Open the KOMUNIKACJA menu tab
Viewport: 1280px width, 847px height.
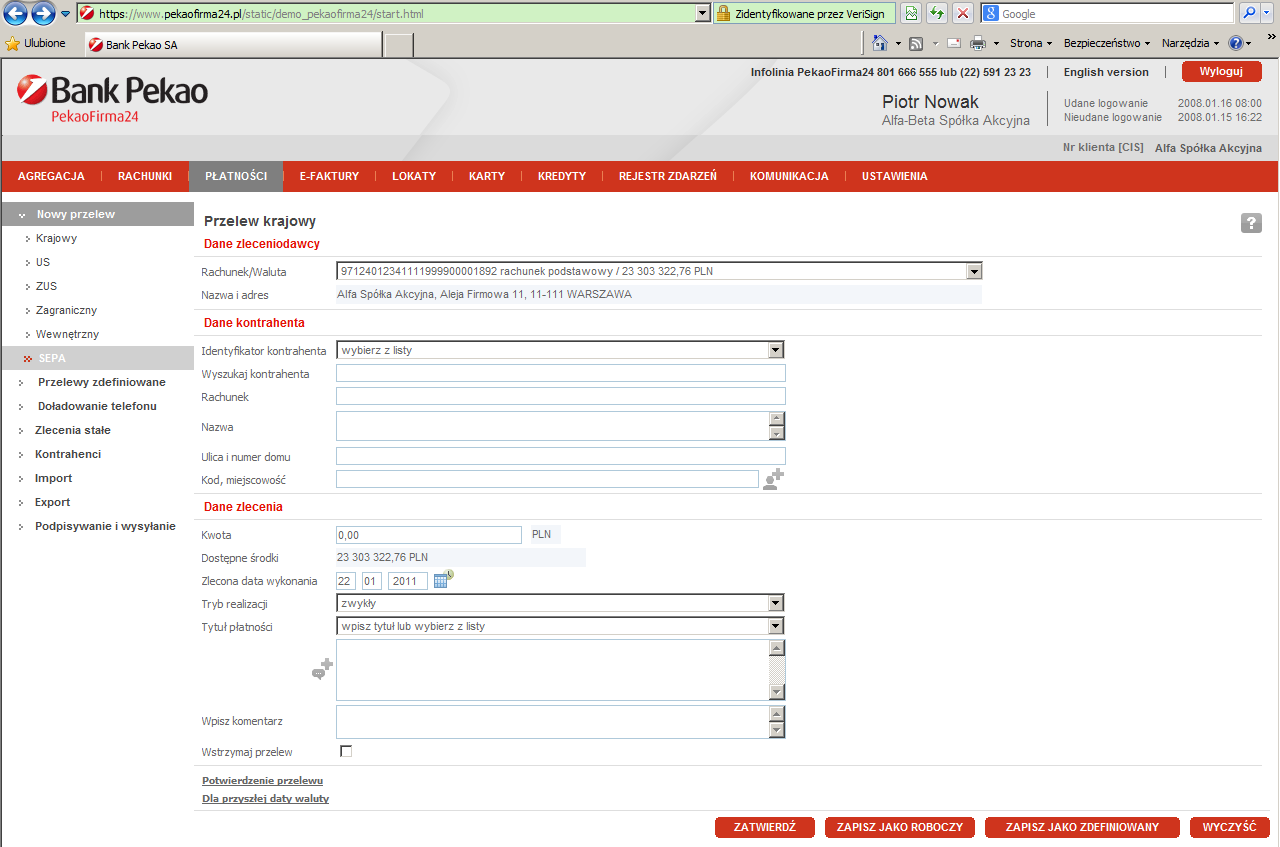pyautogui.click(x=789, y=176)
